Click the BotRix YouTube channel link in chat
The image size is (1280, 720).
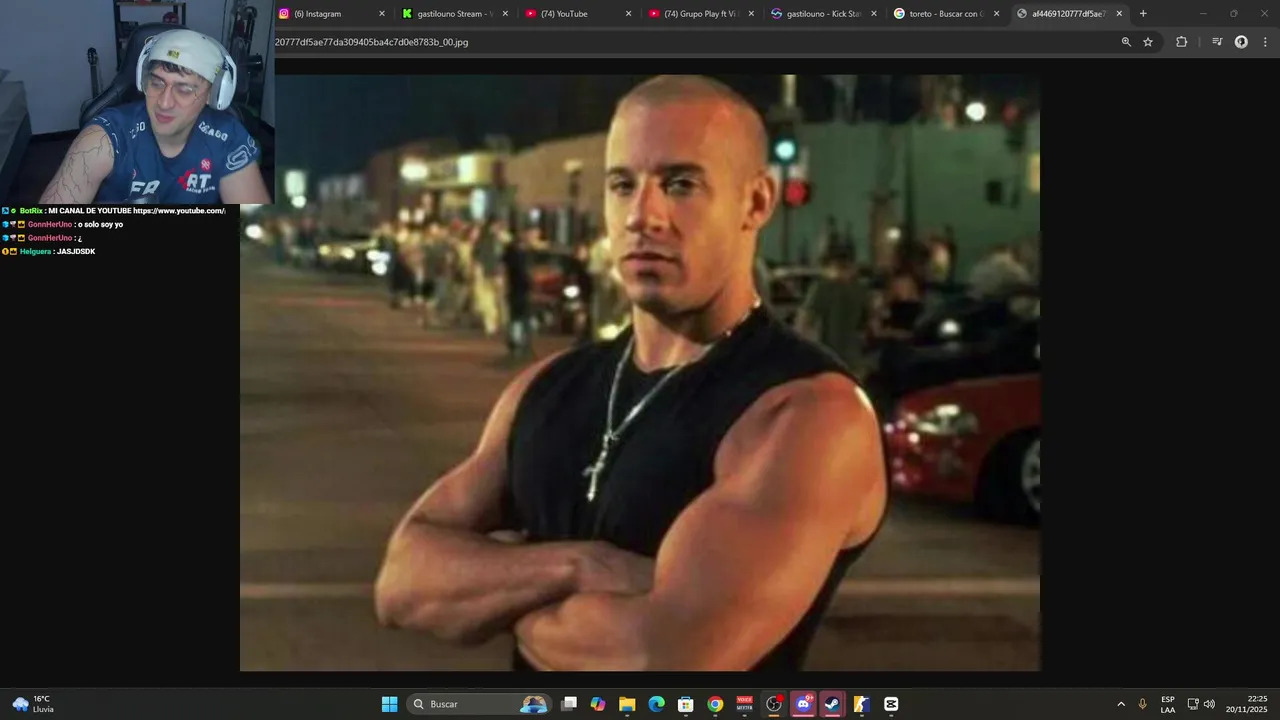pos(179,211)
